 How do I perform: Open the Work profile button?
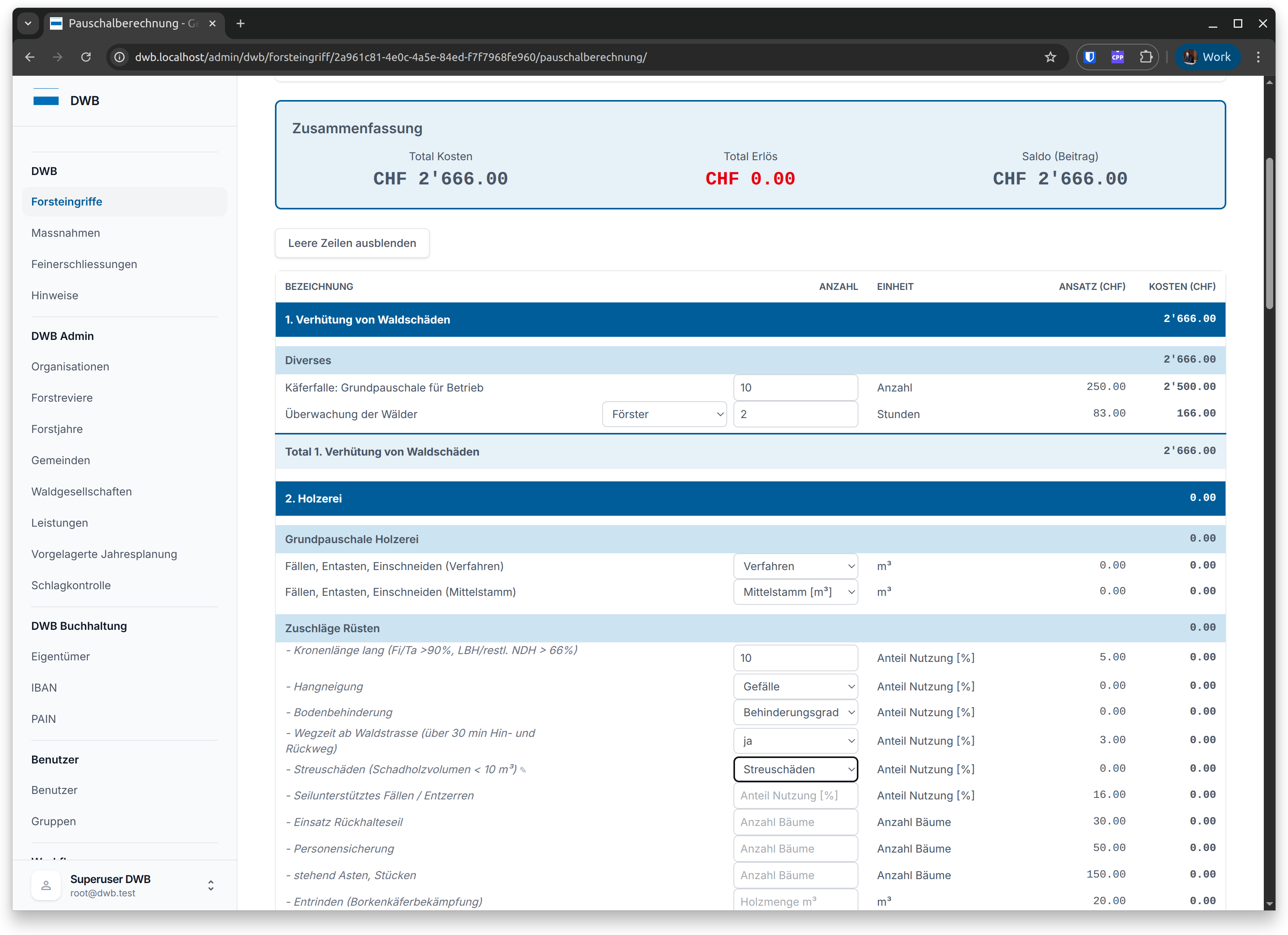pos(1208,57)
